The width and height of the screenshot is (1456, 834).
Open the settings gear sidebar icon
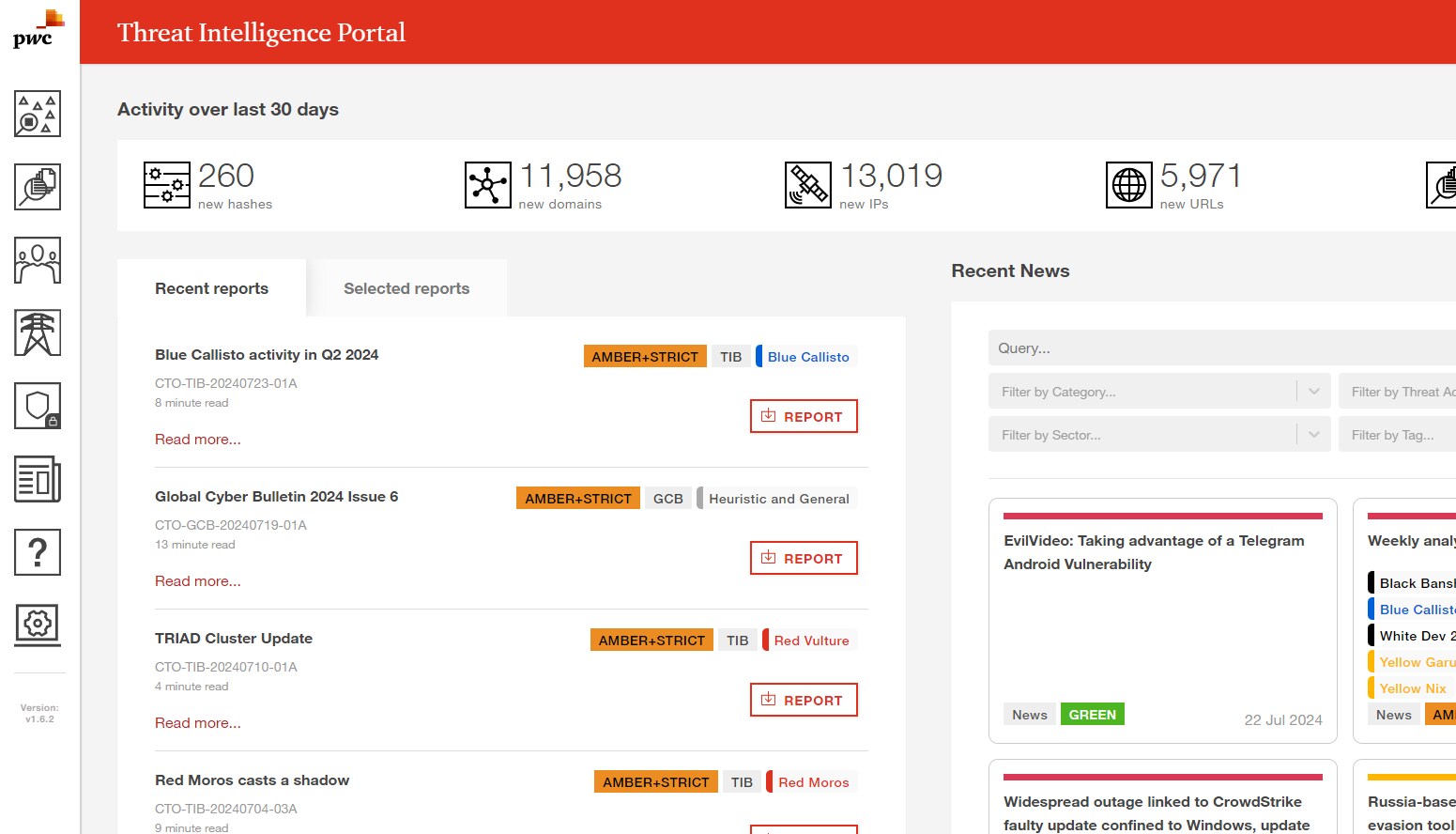38,624
